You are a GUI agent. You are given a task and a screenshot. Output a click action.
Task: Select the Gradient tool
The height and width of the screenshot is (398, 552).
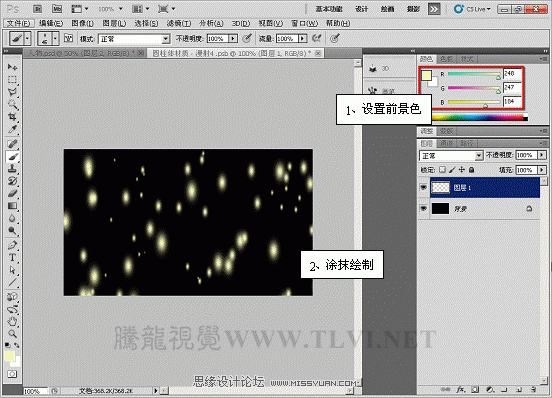pos(12,206)
